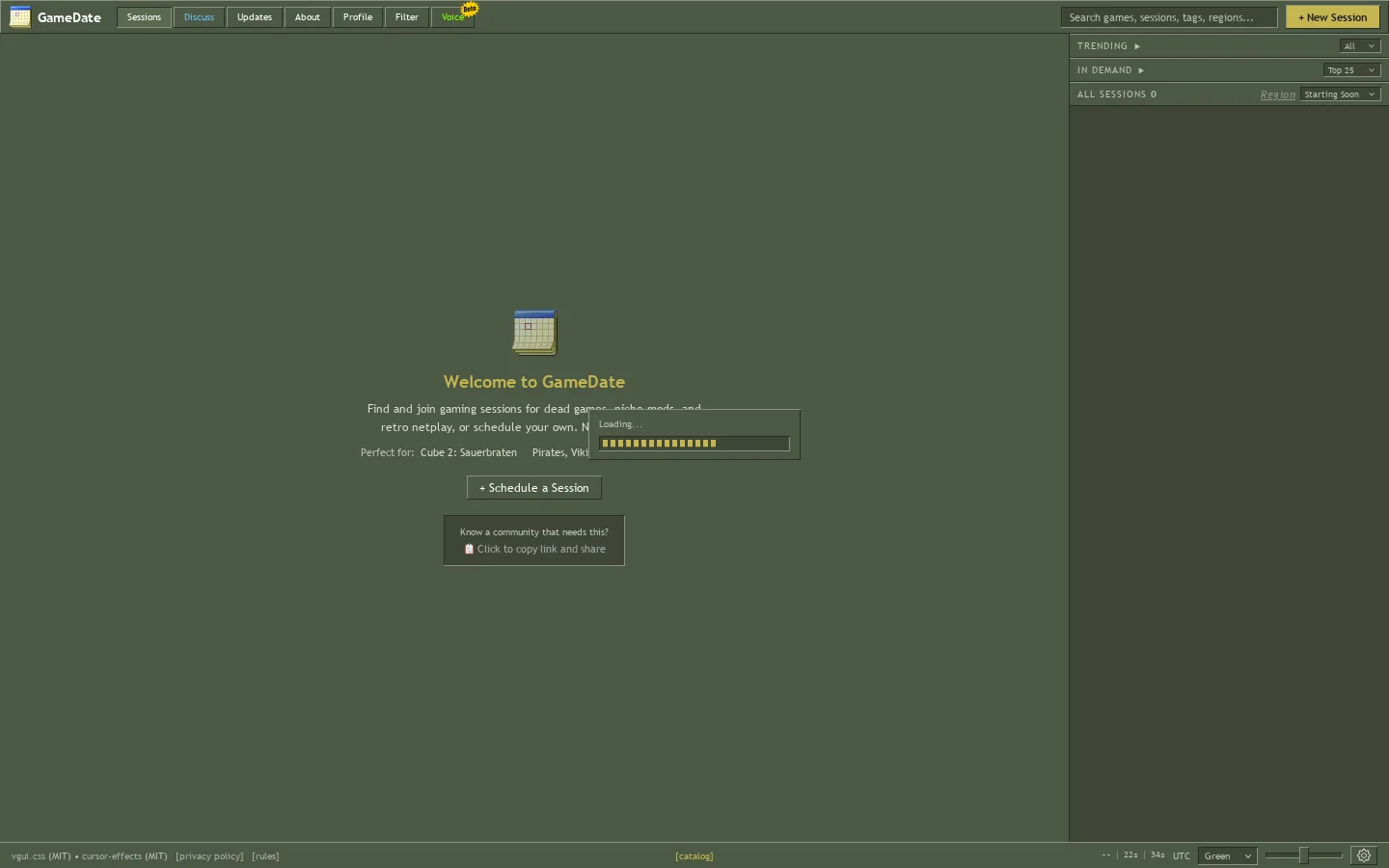1389x868 pixels.
Task: Switch to the Discuss tab
Action: (200, 17)
